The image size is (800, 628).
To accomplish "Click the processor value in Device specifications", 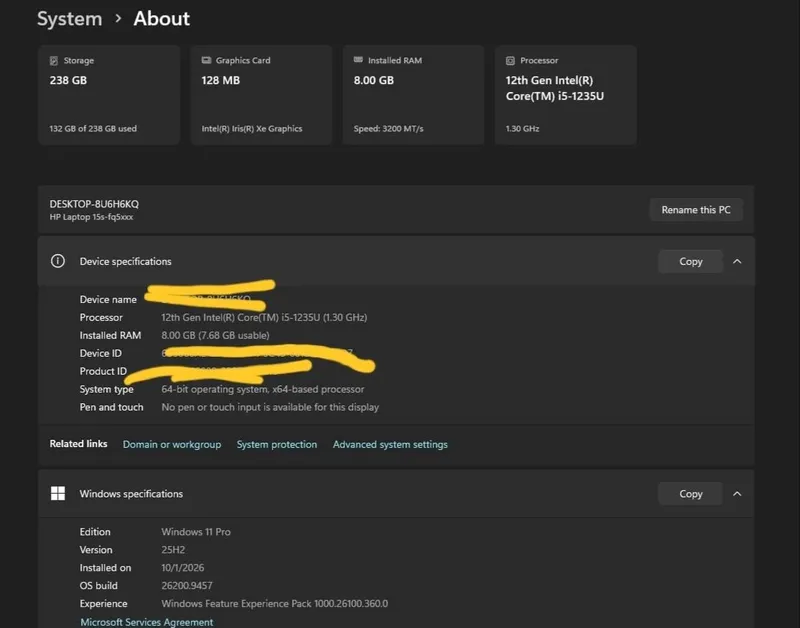I will (x=264, y=317).
